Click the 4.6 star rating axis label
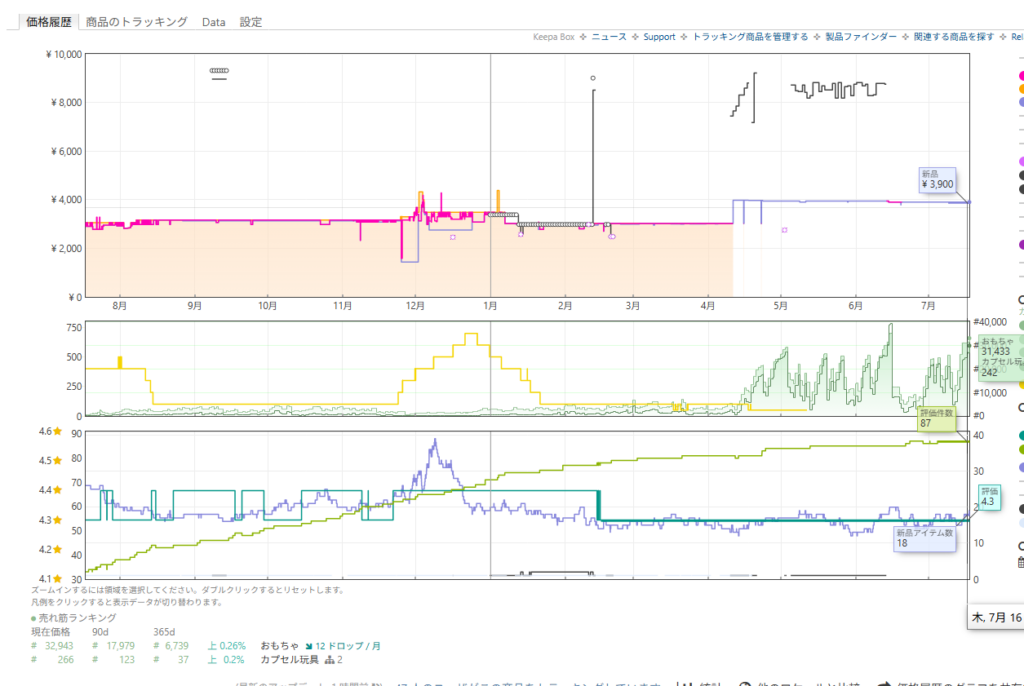The width and height of the screenshot is (1024, 686). click(50, 431)
